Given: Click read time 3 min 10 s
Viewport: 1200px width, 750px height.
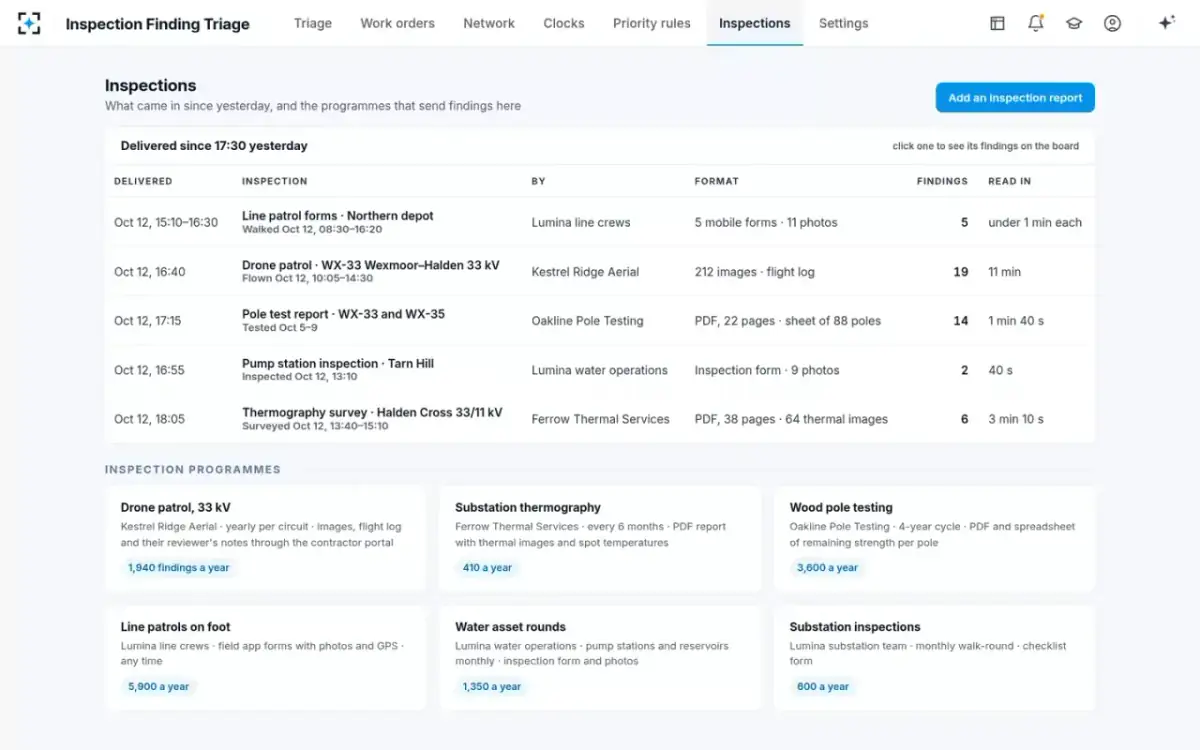Looking at the screenshot, I should pyautogui.click(x=1016, y=419).
